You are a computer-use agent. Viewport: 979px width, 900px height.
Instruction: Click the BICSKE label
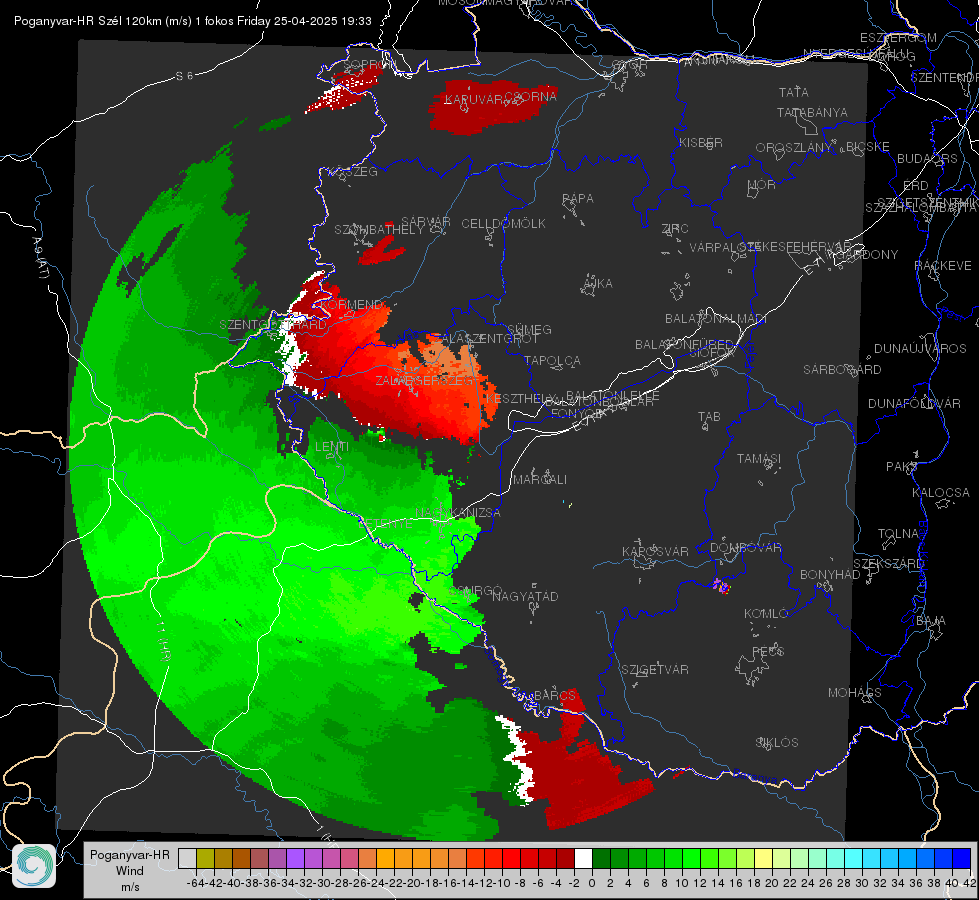tap(867, 146)
